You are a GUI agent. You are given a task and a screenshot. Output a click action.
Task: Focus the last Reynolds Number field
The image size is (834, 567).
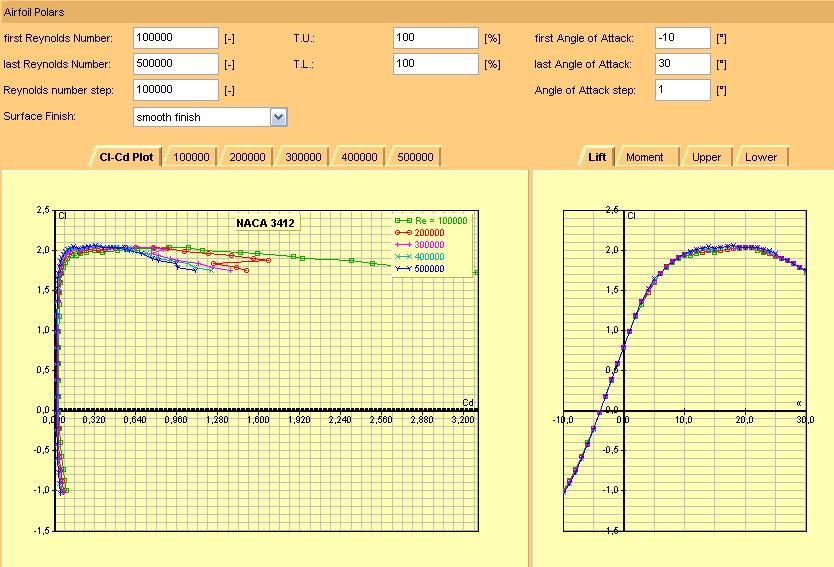[175, 64]
